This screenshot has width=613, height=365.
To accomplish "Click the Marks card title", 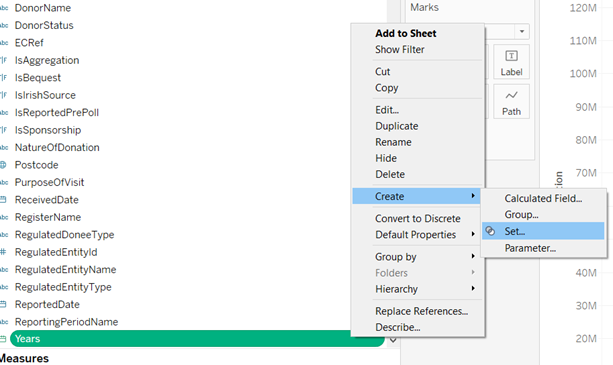I will 424,7.
